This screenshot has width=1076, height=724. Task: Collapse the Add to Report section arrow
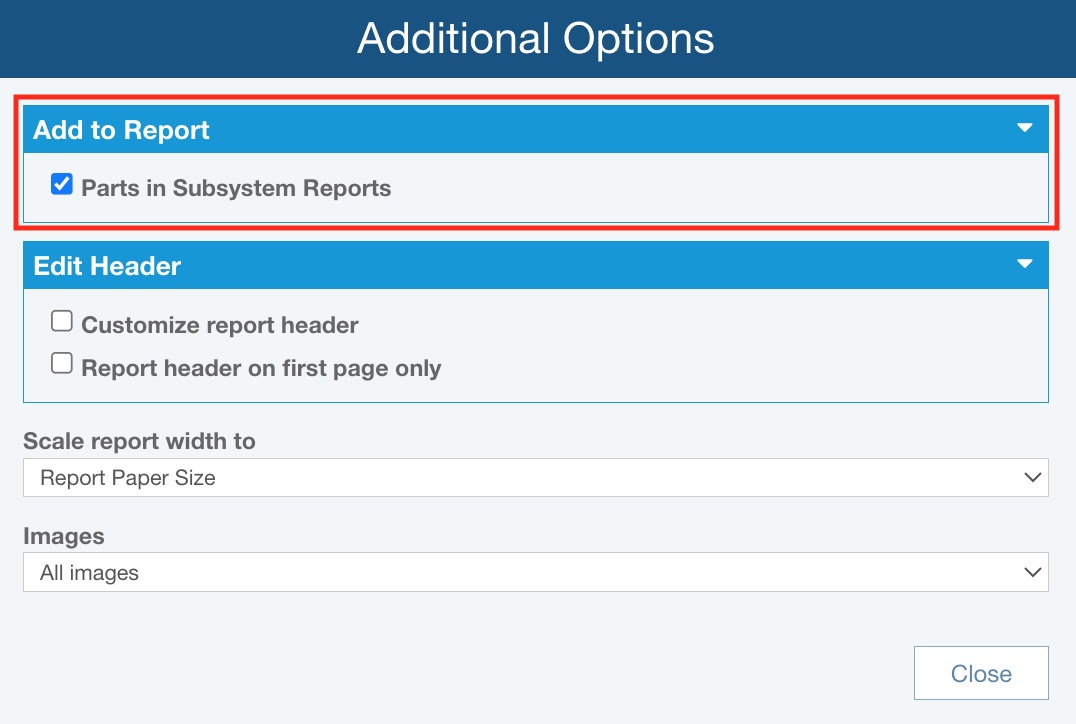click(x=1024, y=128)
